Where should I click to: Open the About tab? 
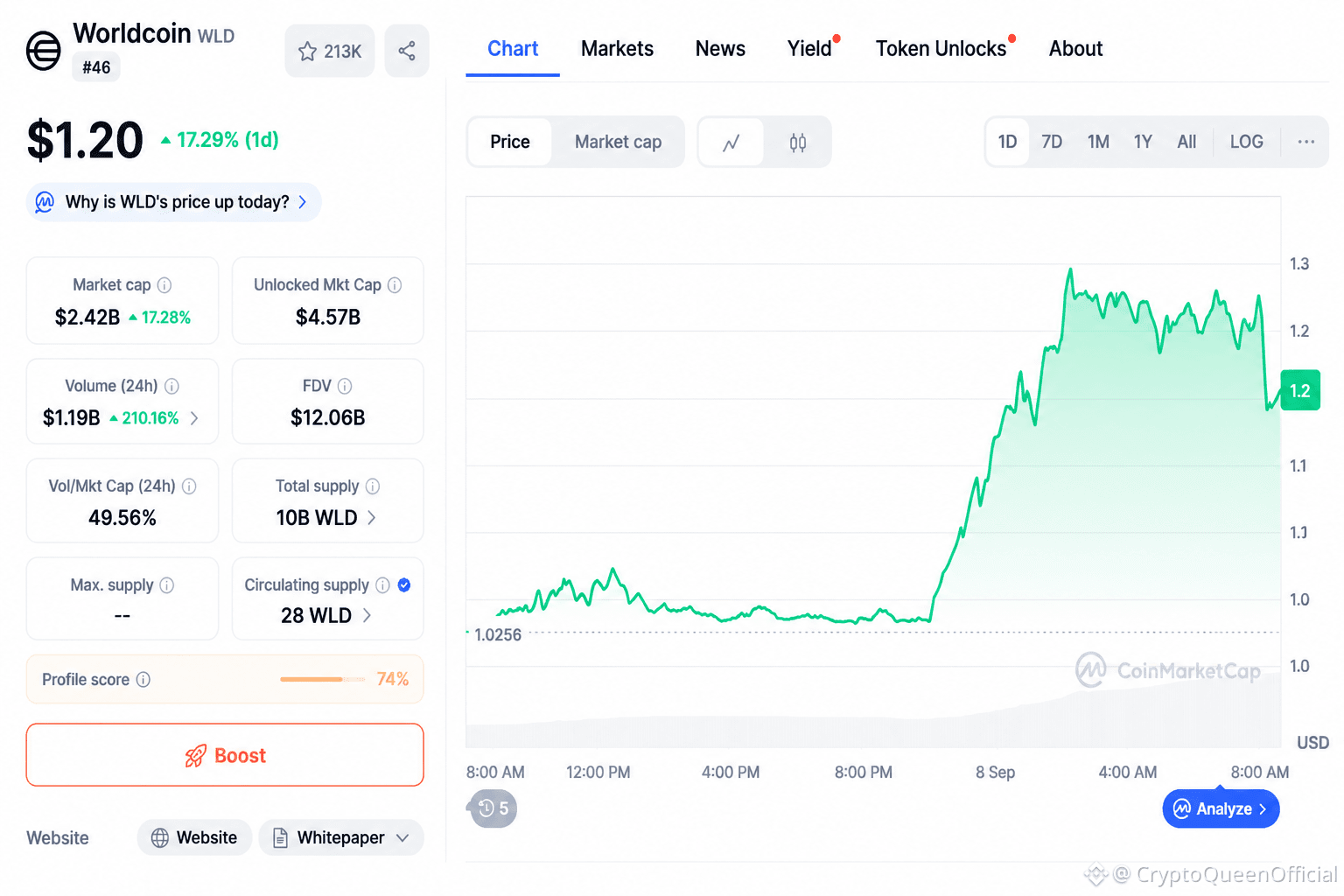[x=1075, y=49]
